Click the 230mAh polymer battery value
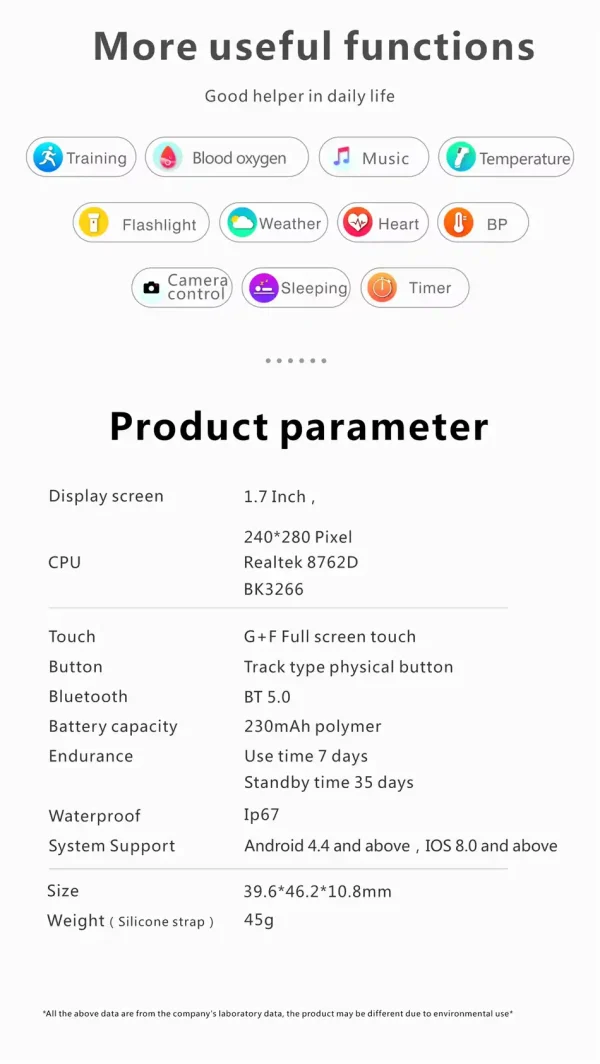Screen dimensions: 600x1064 pyautogui.click(x=312, y=726)
